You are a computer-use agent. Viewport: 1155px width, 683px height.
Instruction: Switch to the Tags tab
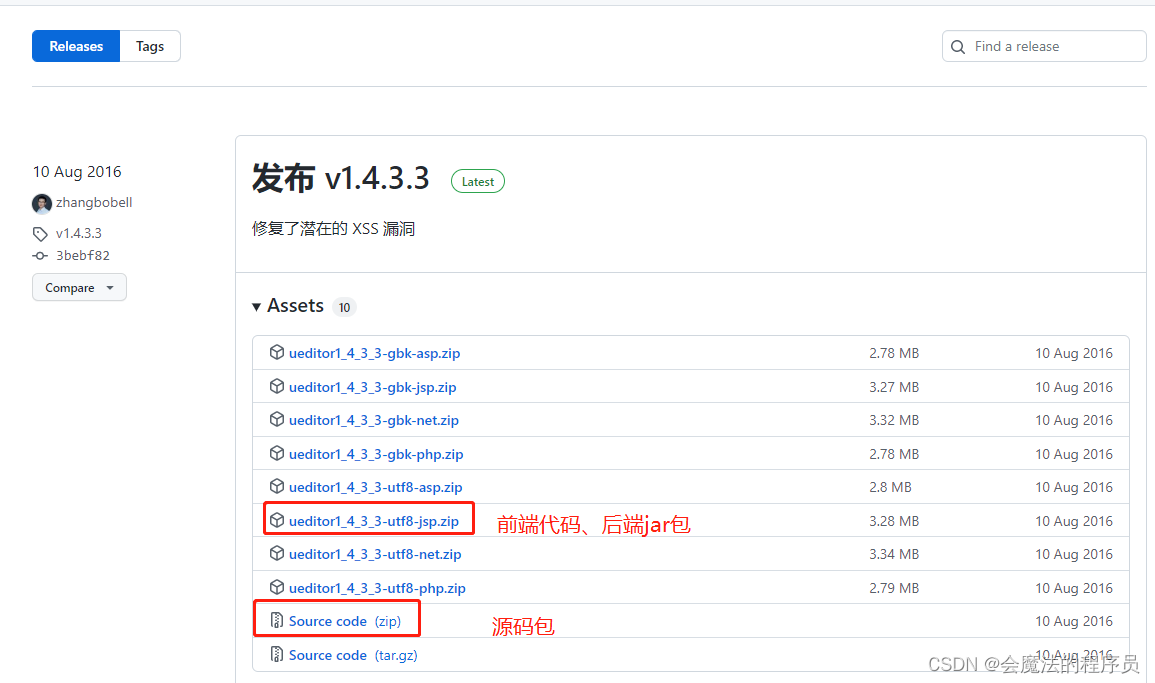pyautogui.click(x=150, y=46)
